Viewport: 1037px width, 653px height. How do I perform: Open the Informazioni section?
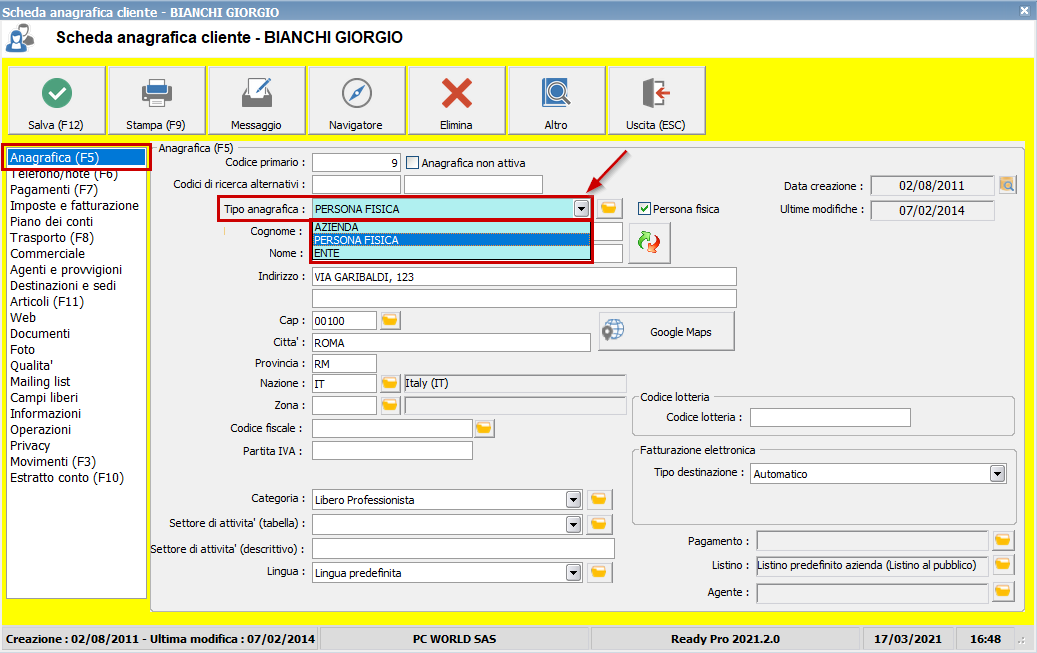tap(46, 414)
